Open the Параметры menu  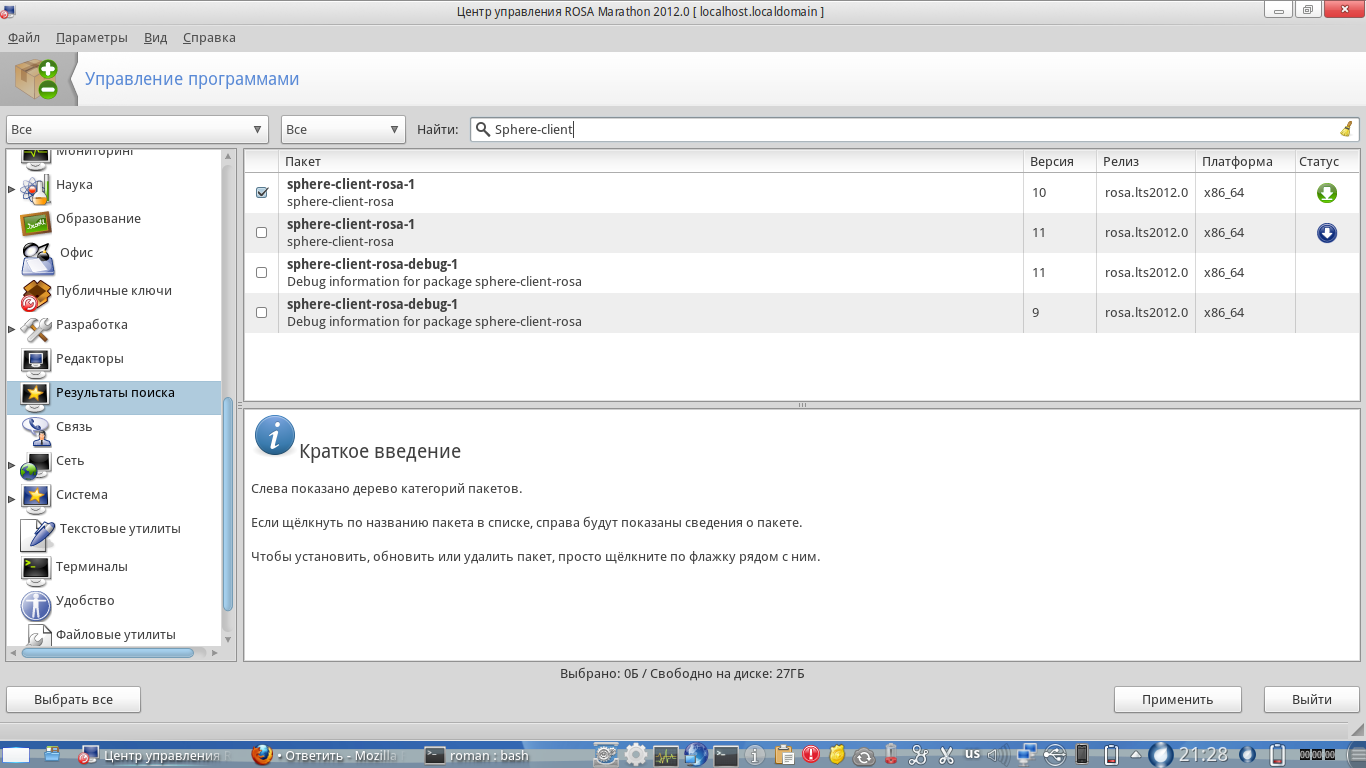92,38
